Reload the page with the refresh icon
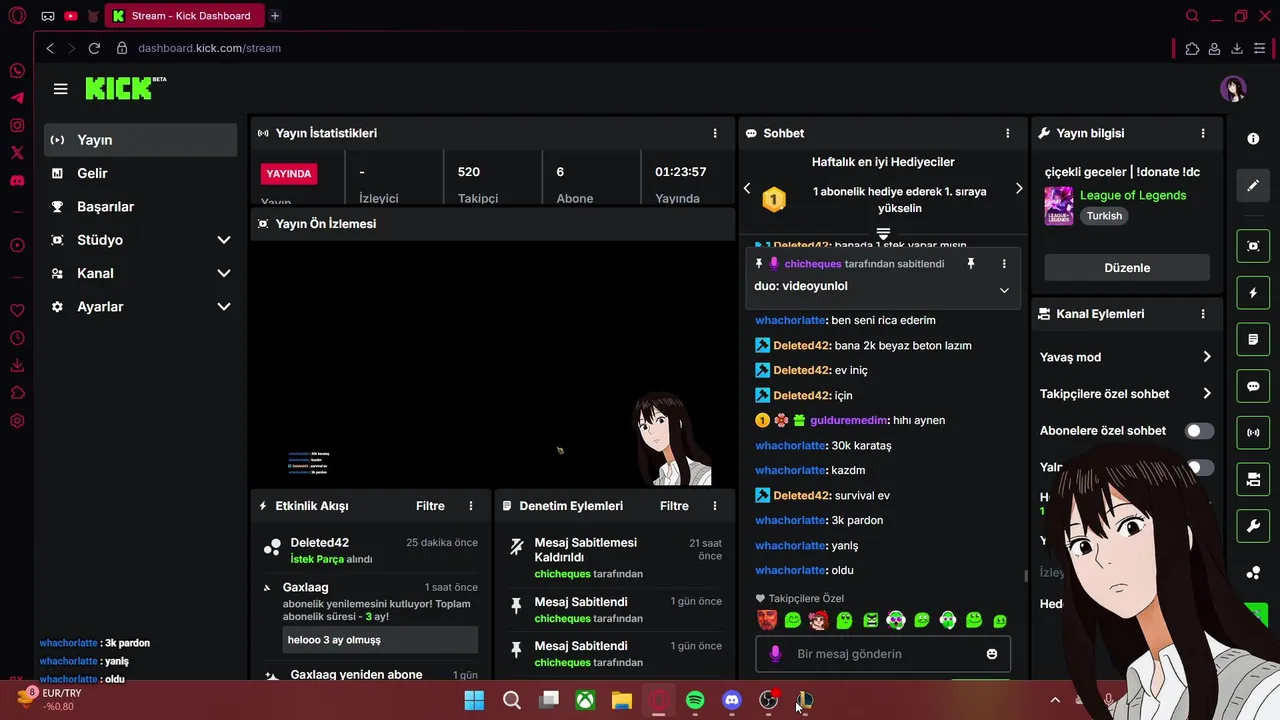Viewport: 1280px width, 720px height. [x=94, y=48]
